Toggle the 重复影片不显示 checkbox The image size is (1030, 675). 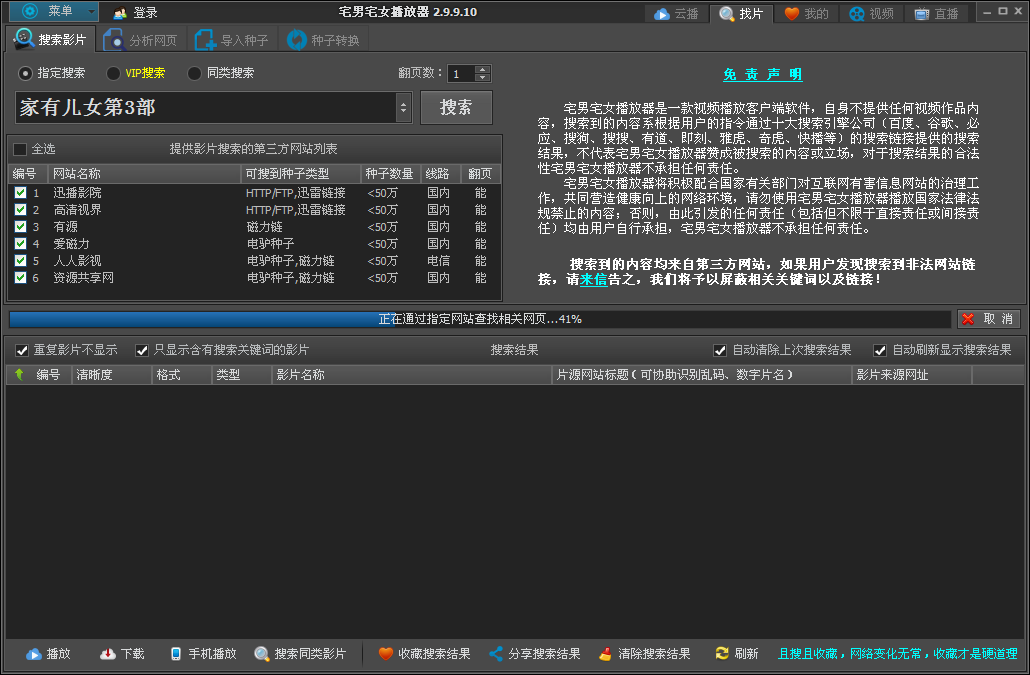[22, 350]
